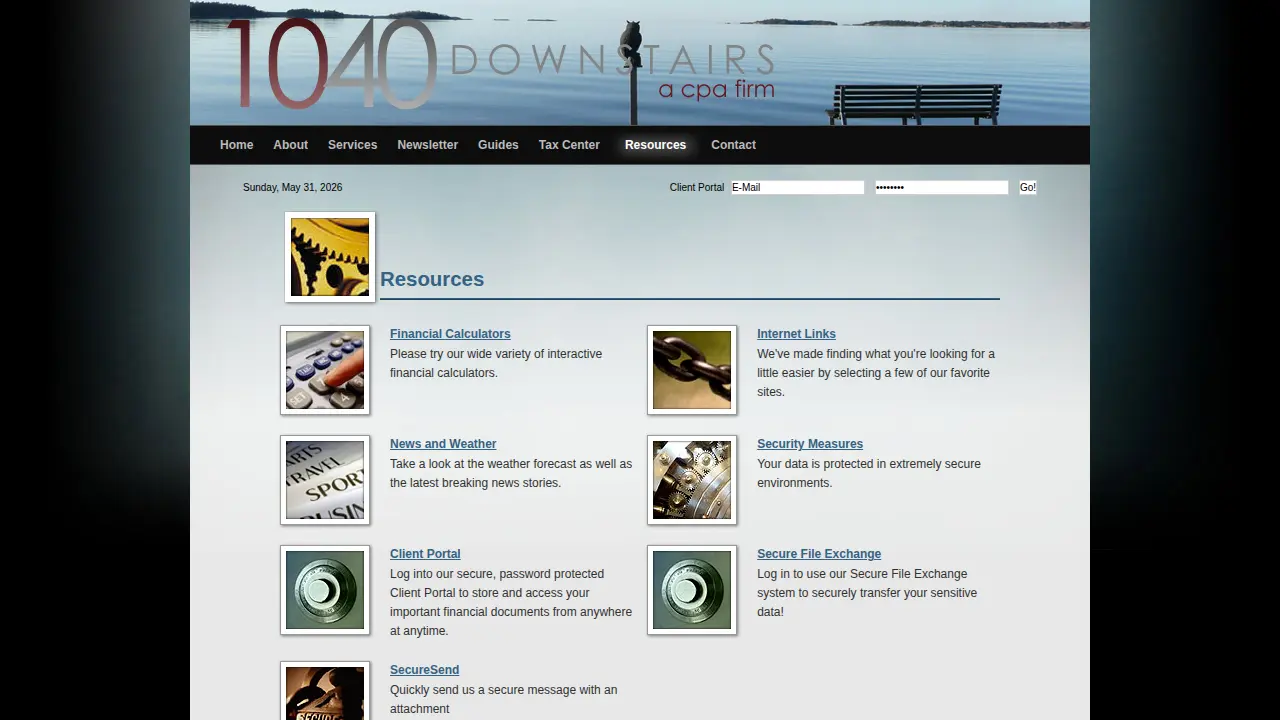
Task: Click the vault gears image beside Security Measures
Action: 692,480
